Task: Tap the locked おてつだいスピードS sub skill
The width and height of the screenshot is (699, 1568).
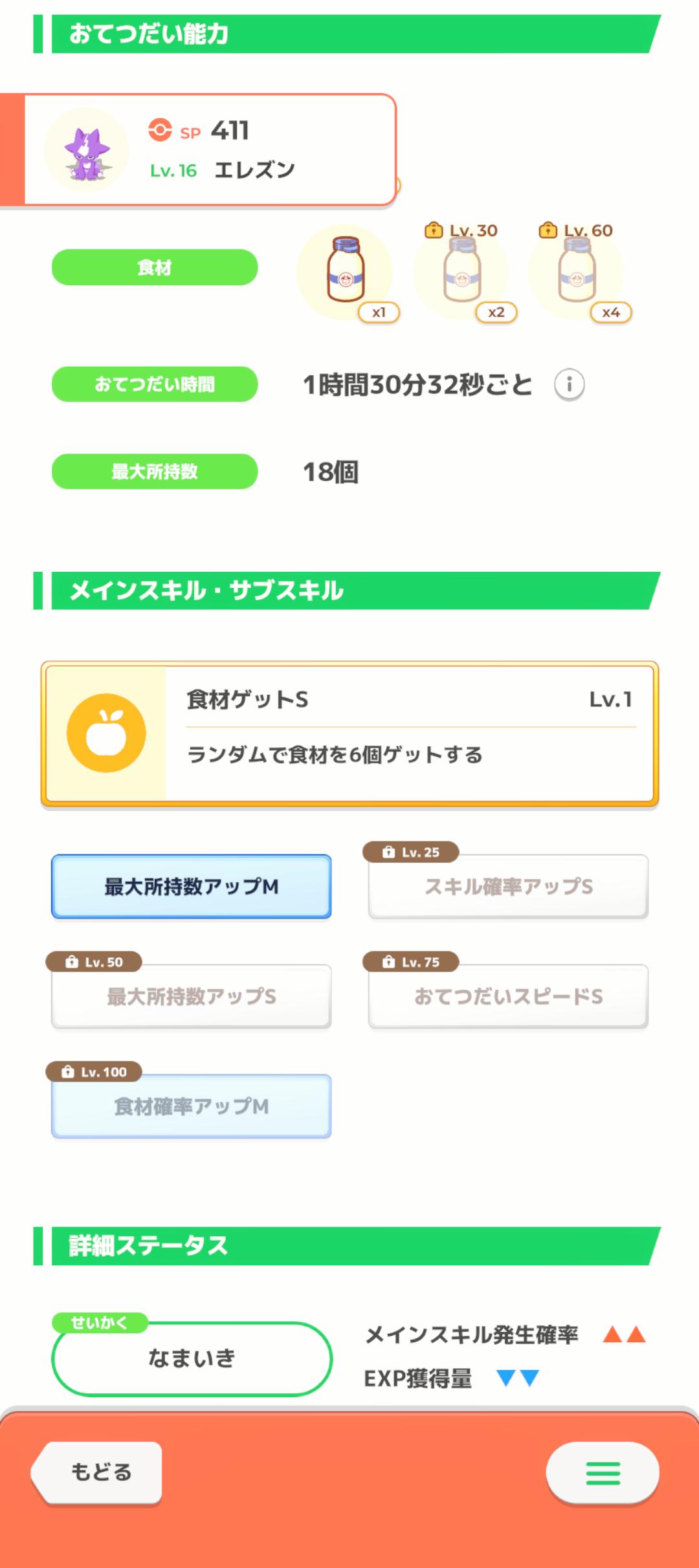Action: (x=508, y=997)
